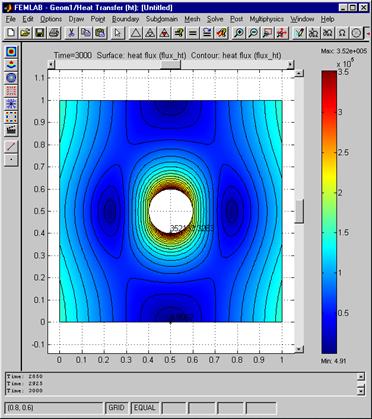Toggle the GRID status bar button
The height and width of the screenshot is (419, 372).
coord(116,408)
